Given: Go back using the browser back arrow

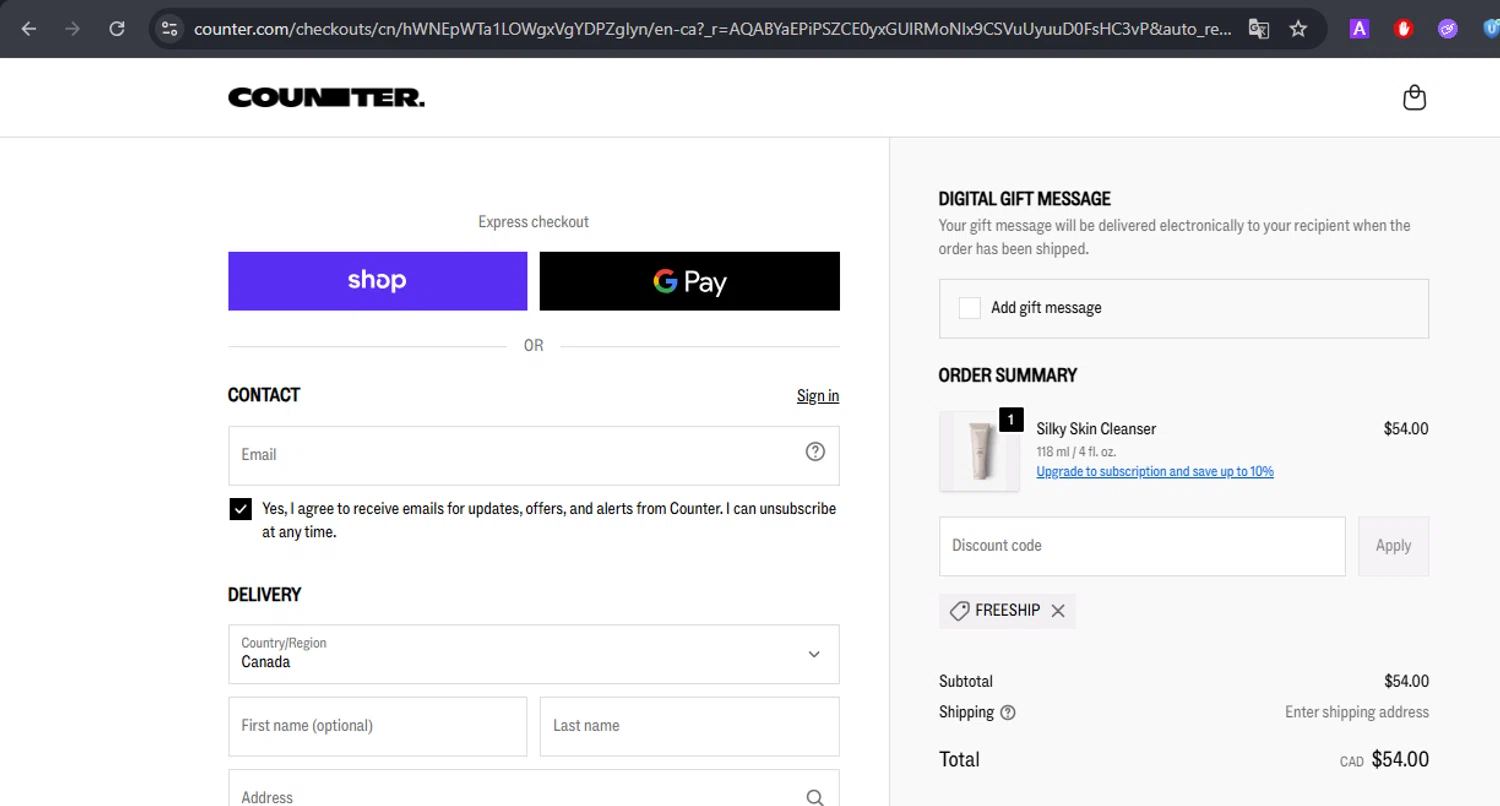Looking at the screenshot, I should 29,29.
